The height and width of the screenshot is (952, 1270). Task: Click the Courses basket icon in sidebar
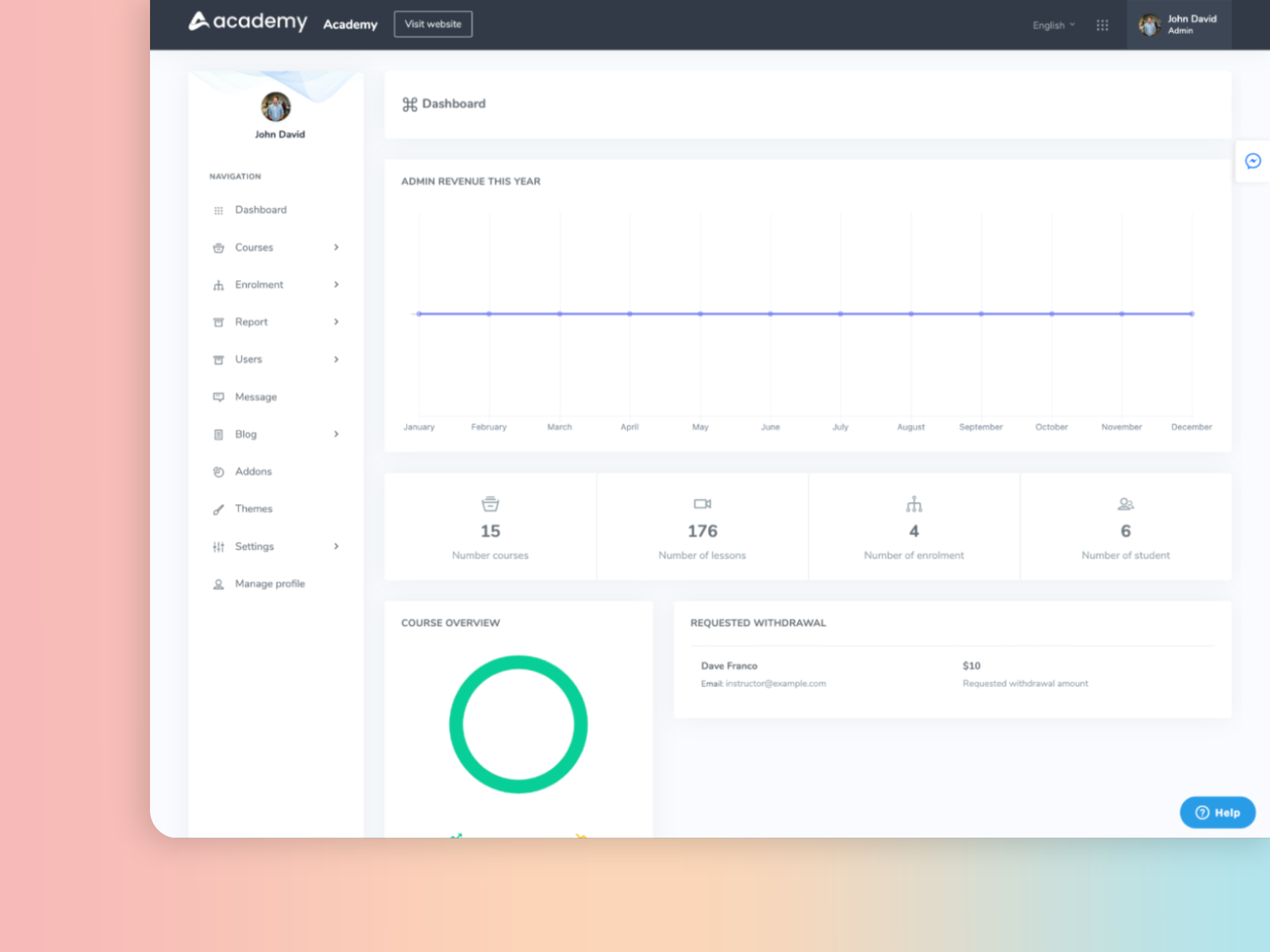click(x=218, y=248)
